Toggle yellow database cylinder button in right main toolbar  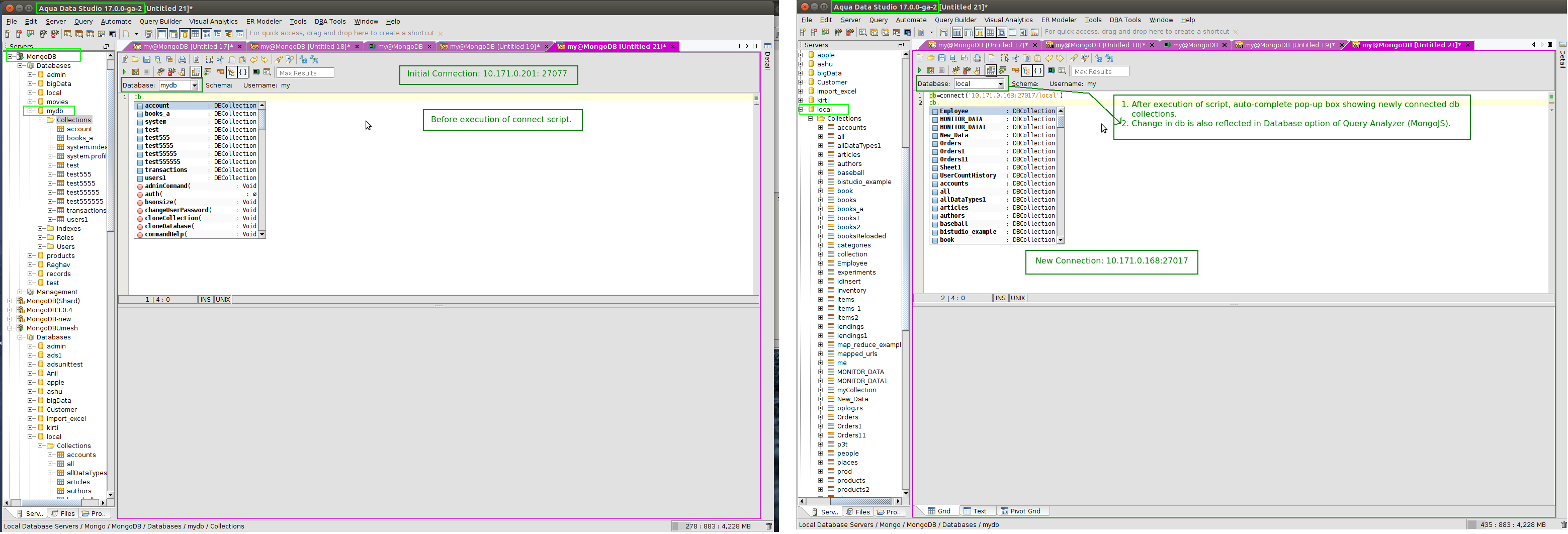coord(980,32)
